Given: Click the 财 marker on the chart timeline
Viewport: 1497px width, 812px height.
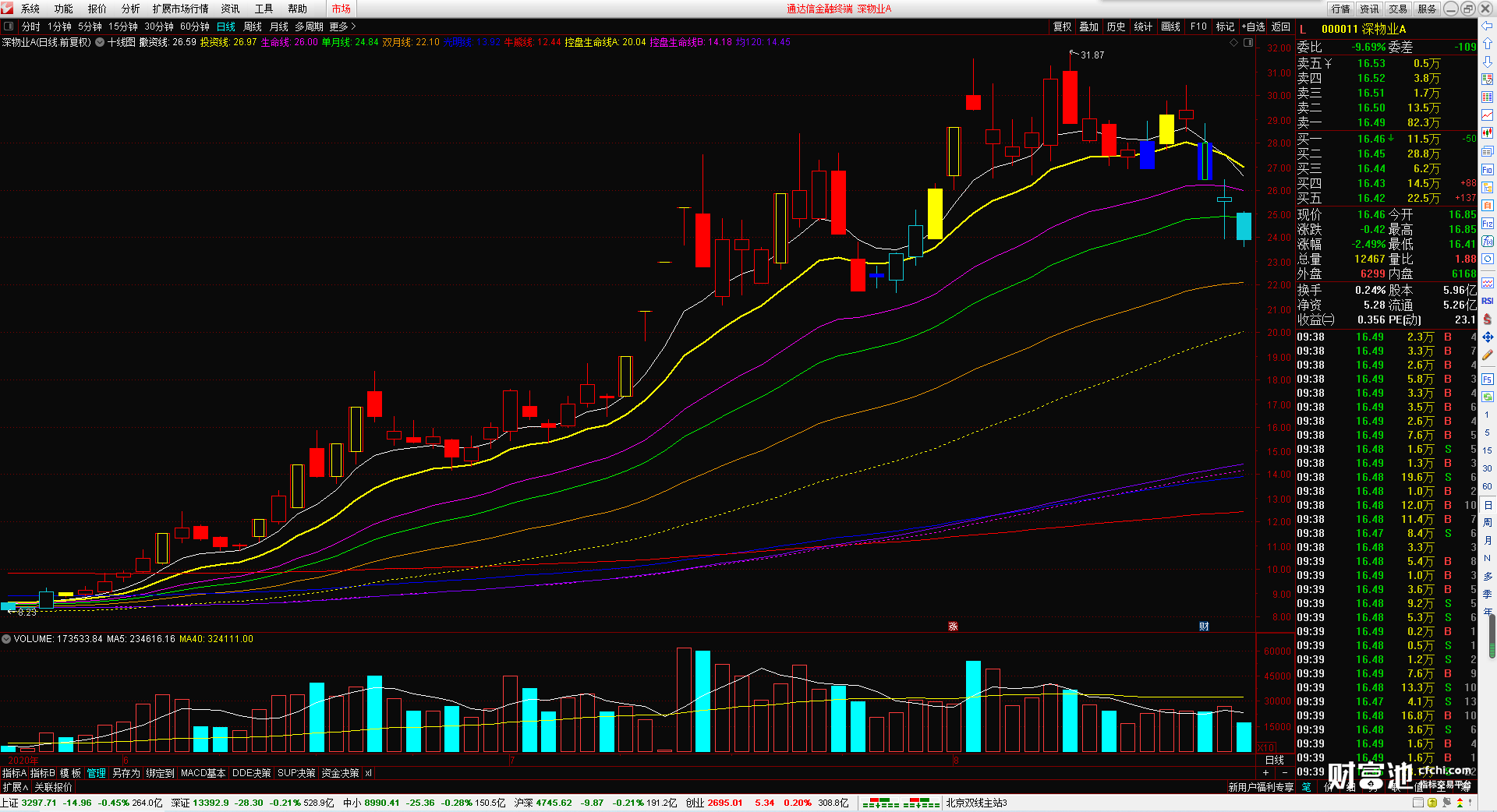Looking at the screenshot, I should point(1204,627).
